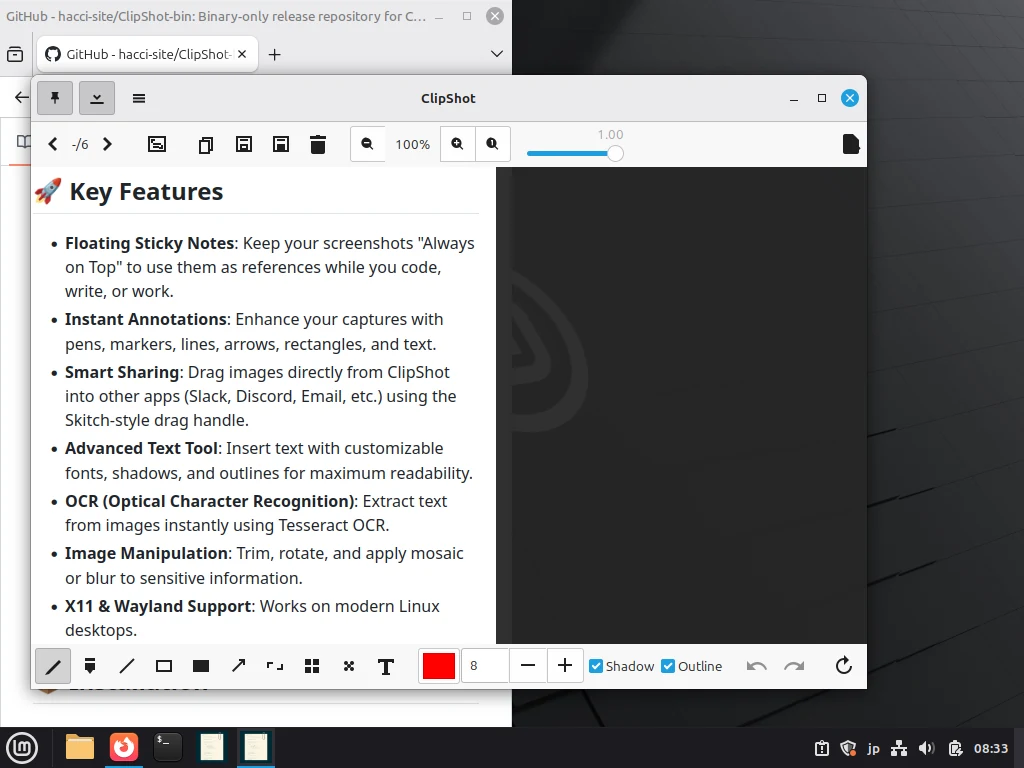This screenshot has height=768, width=1024.
Task: Toggle the Shadow checkbox
Action: click(x=622, y=666)
